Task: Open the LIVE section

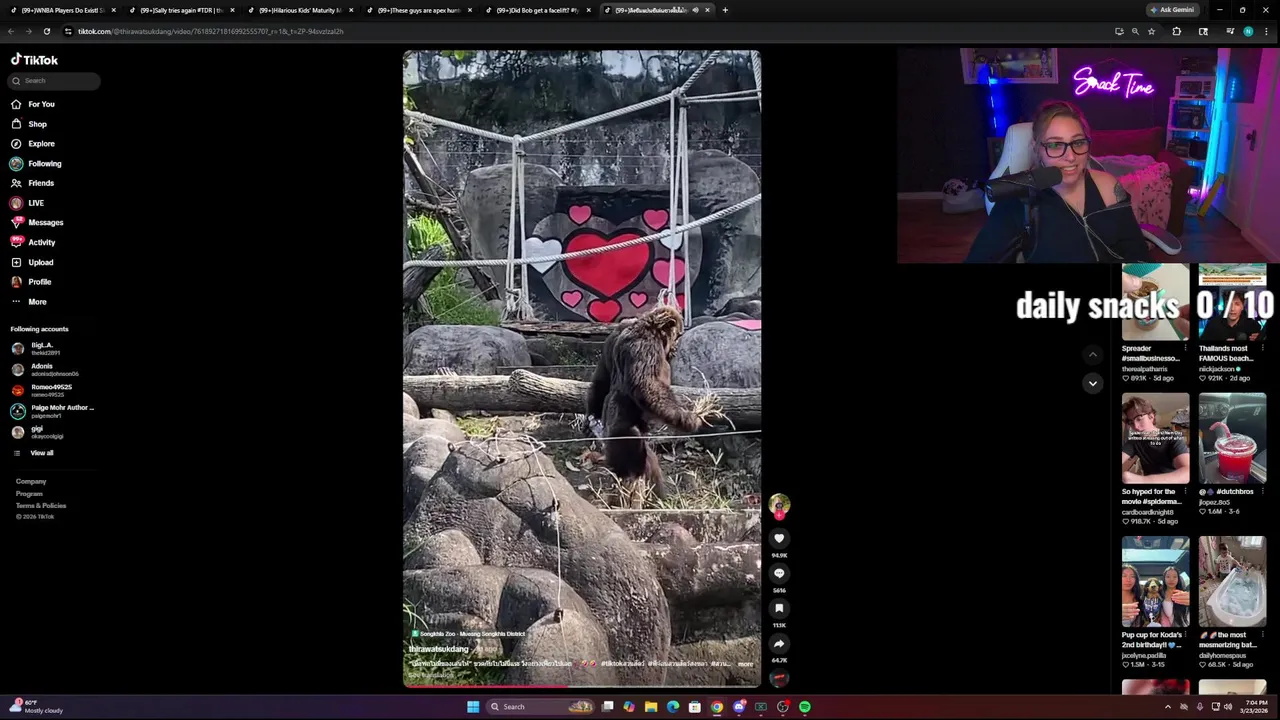Action: coord(27,203)
